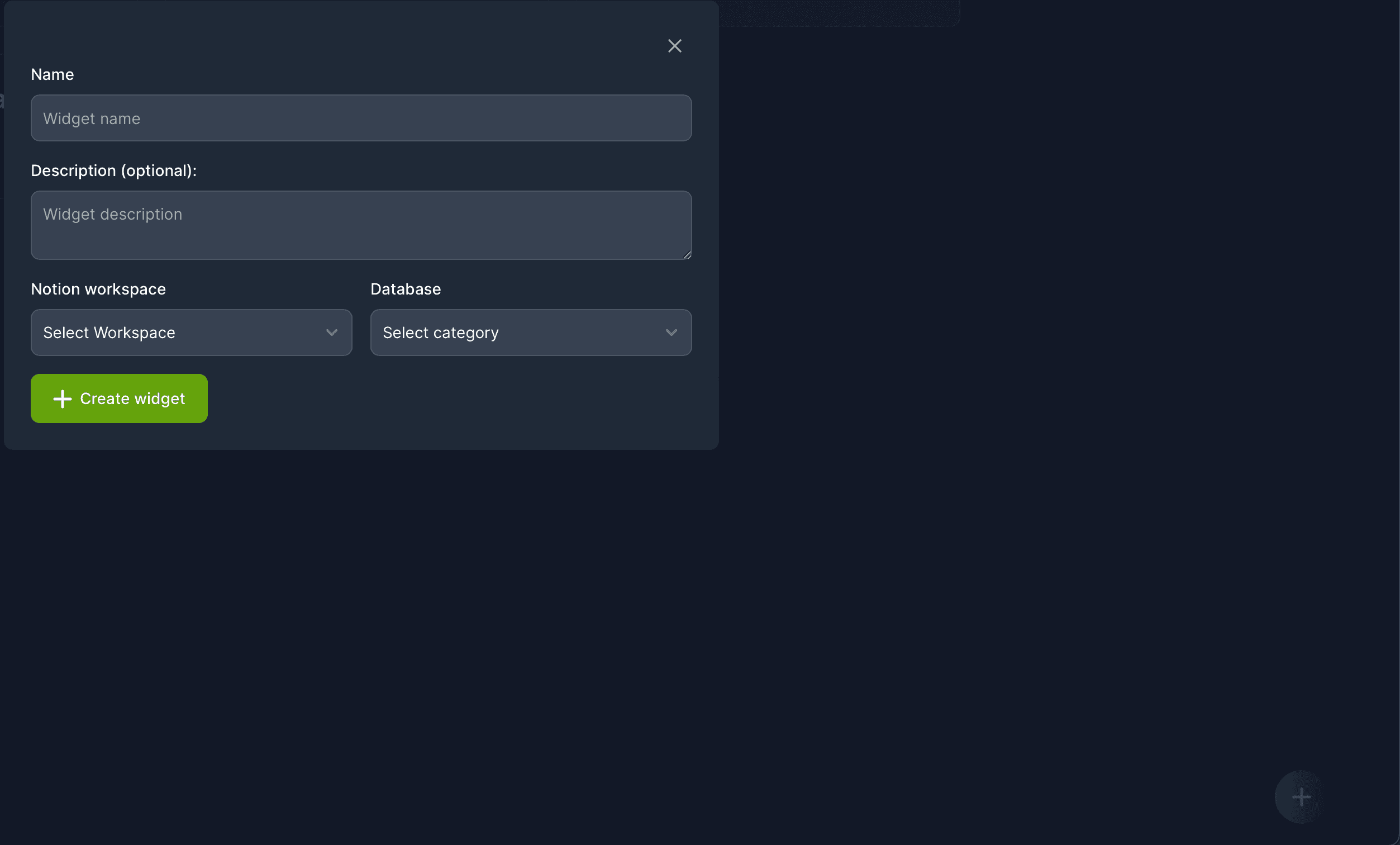The height and width of the screenshot is (845, 1400).
Task: Click the Database label text
Action: (x=406, y=289)
